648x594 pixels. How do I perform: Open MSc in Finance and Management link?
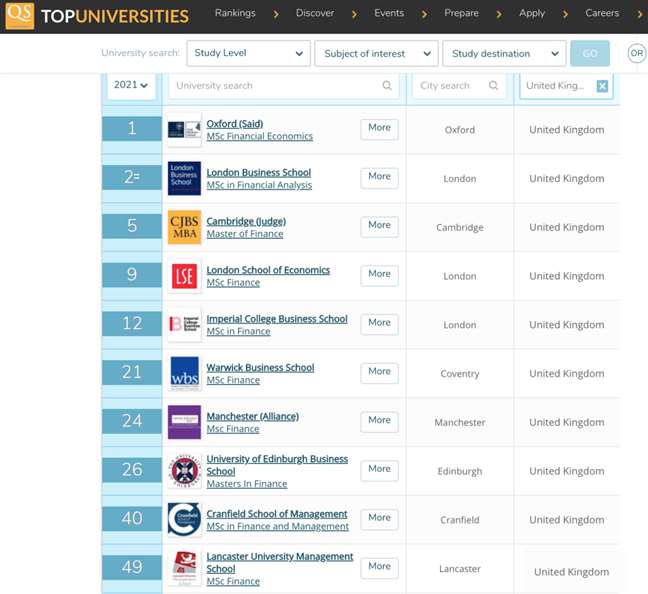click(277, 526)
